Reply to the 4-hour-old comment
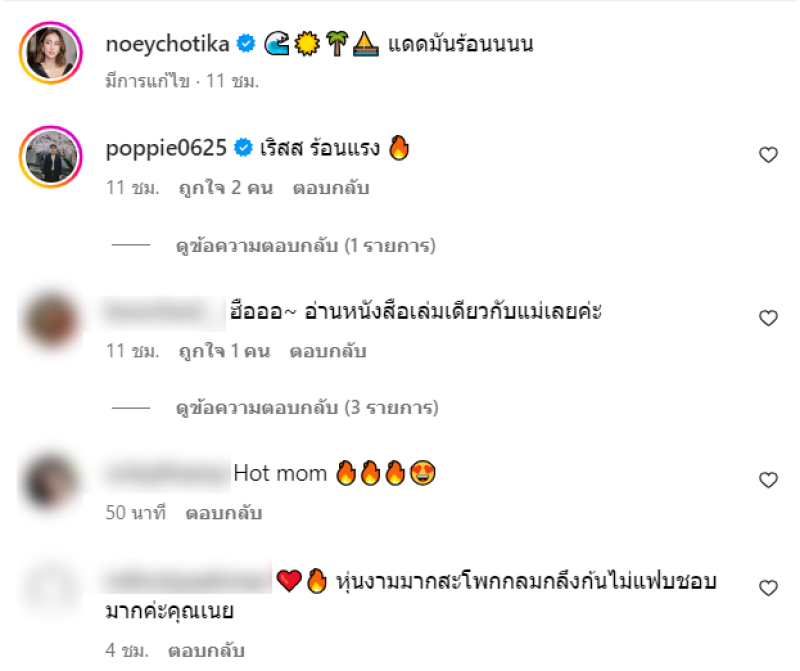Image resolution: width=800 pixels, height=671 pixels. 206,650
